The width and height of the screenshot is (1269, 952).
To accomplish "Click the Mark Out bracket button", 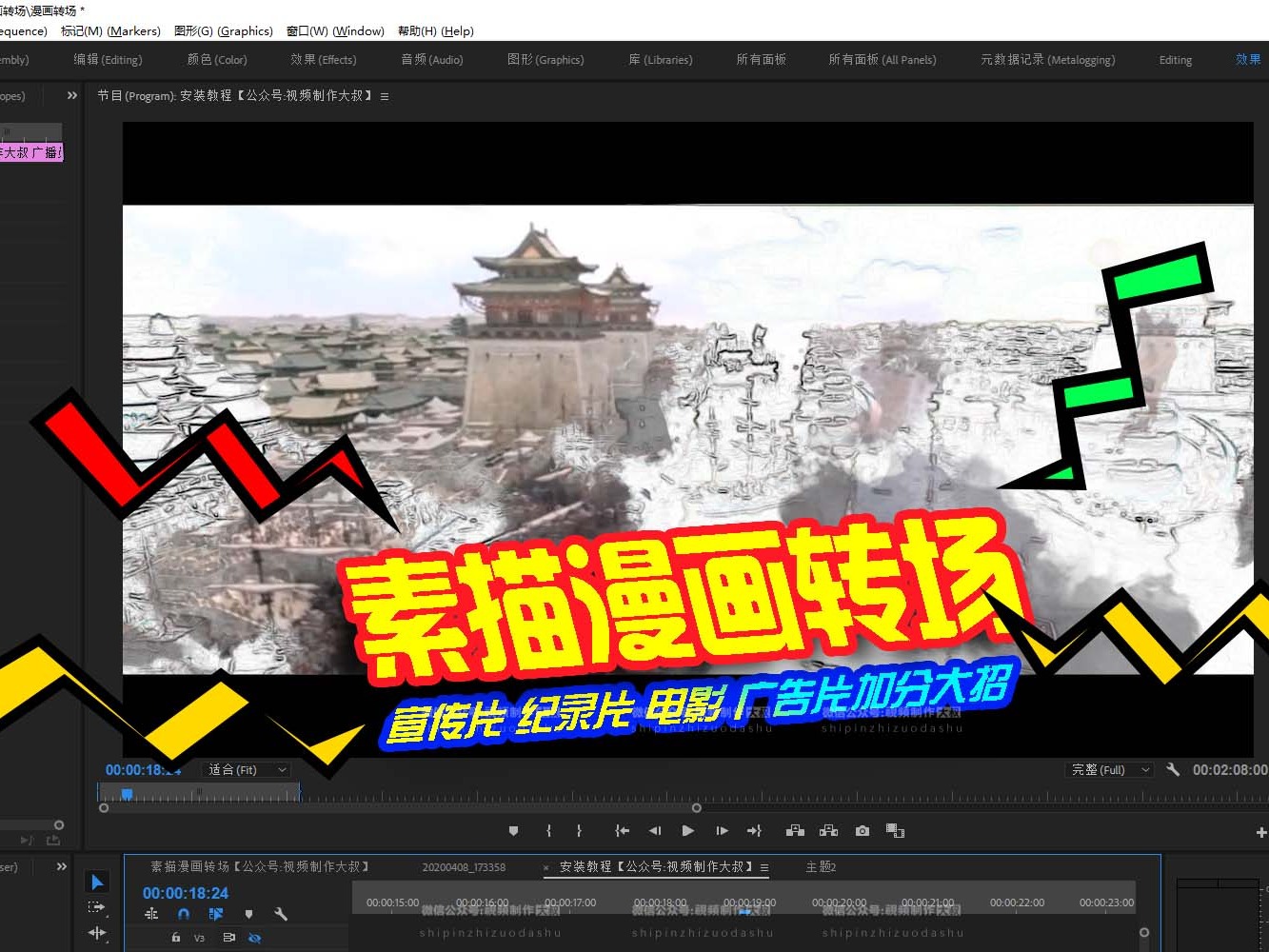I will 579,831.
